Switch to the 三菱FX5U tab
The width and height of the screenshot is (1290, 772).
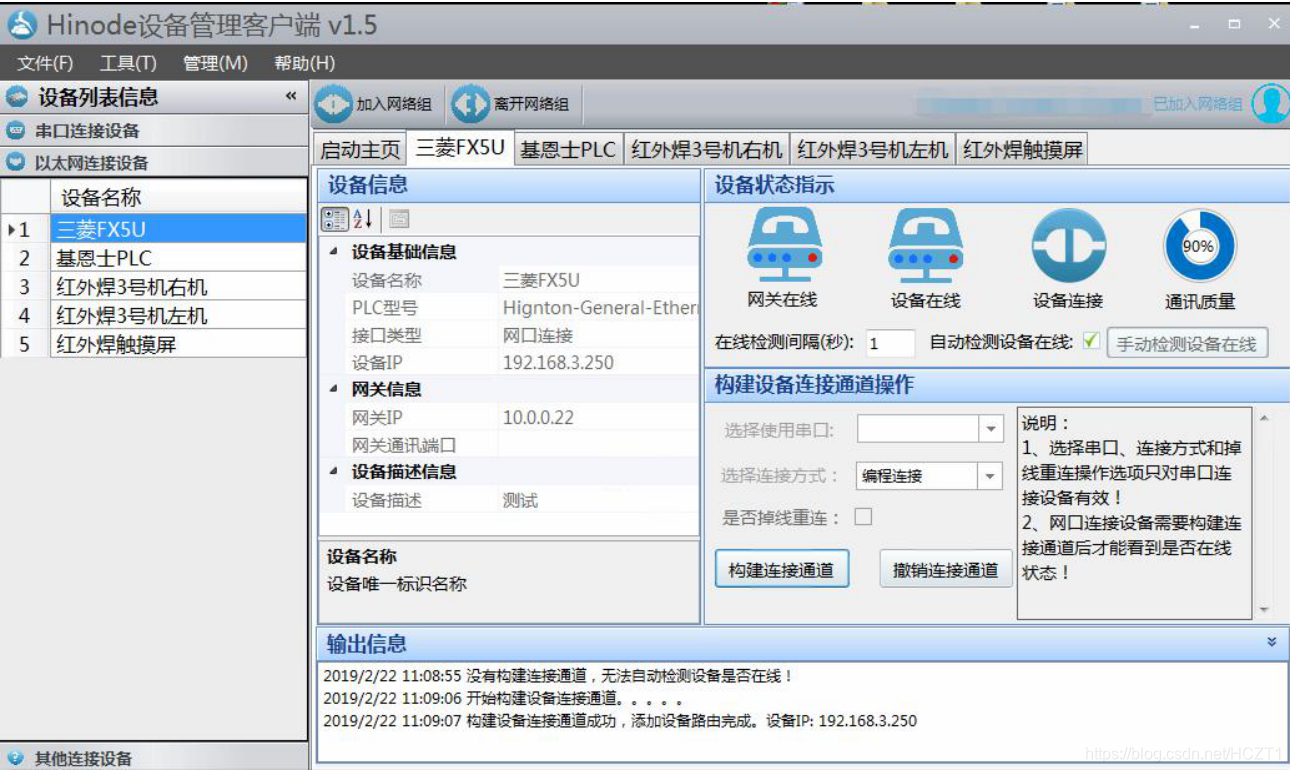point(460,148)
